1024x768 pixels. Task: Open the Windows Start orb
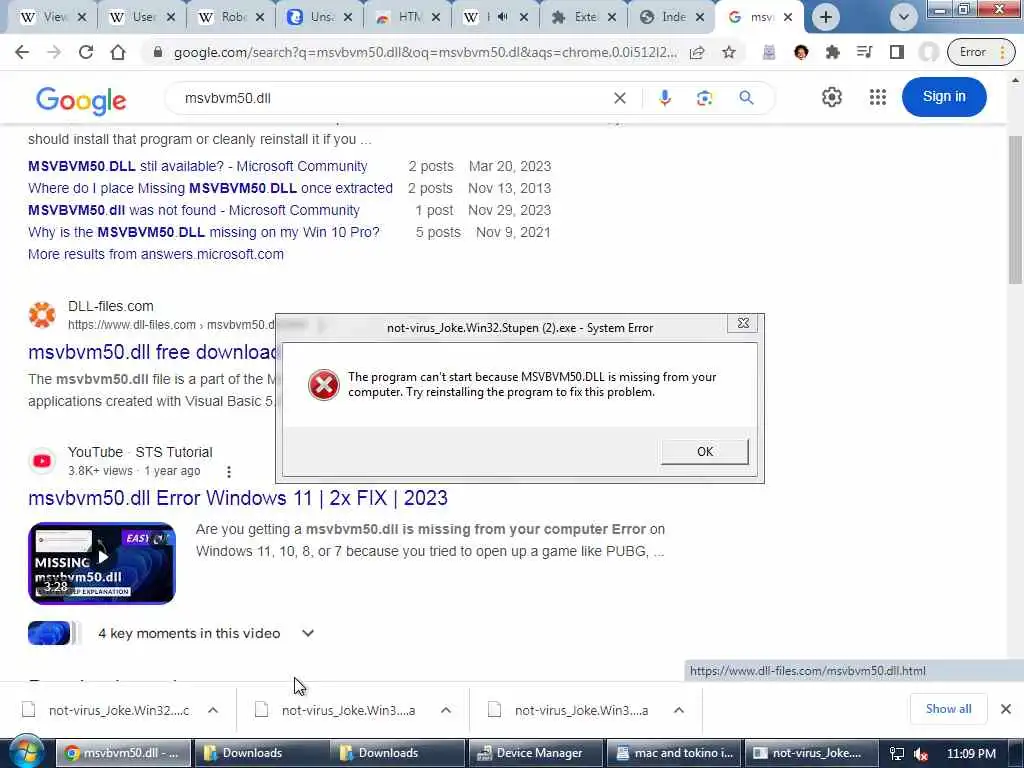coord(27,752)
